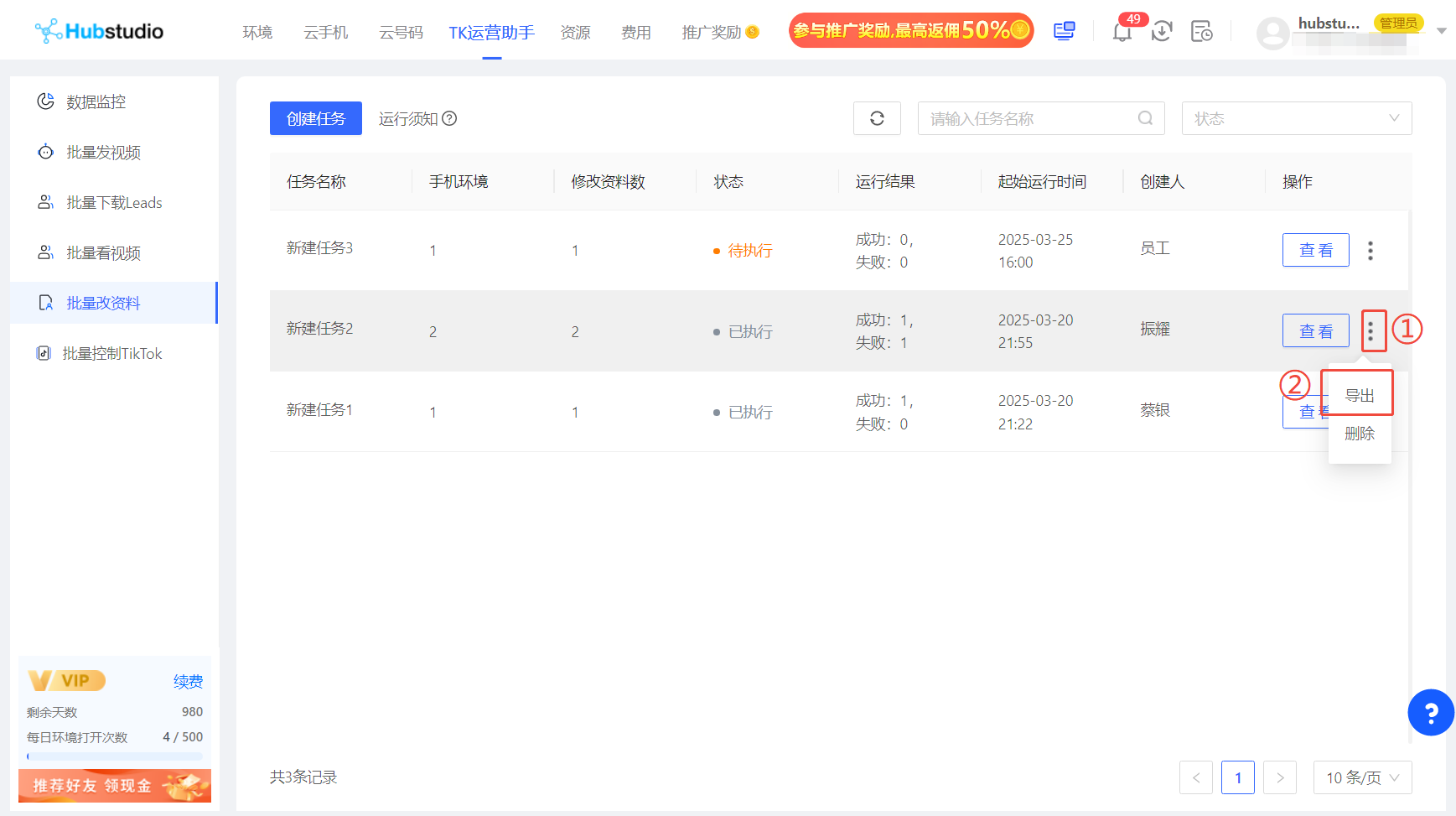
Task: Click the help question mark next to 运行须知
Action: 449,118
